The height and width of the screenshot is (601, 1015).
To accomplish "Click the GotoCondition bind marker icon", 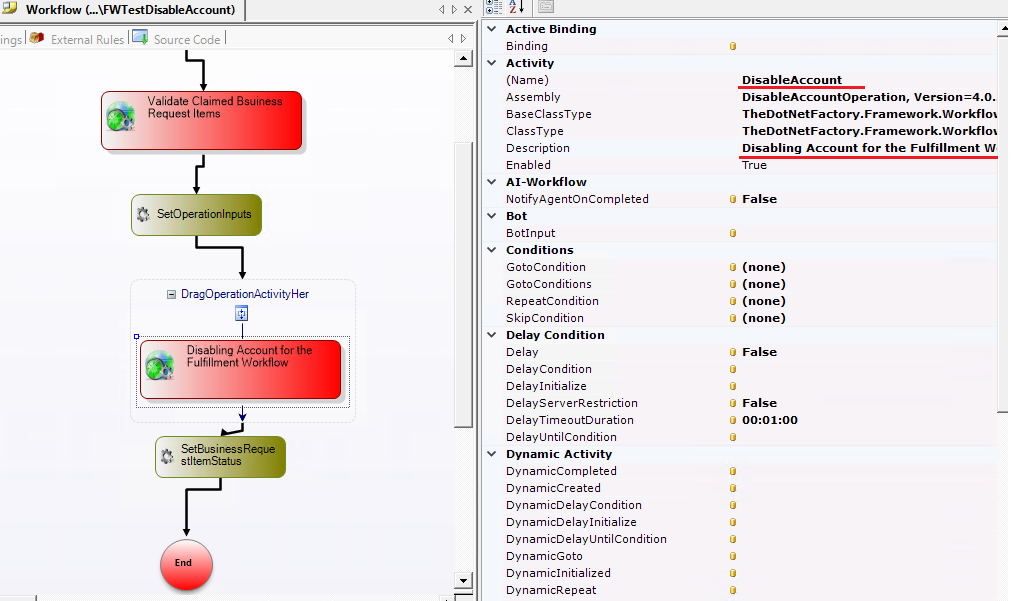I will [x=733, y=267].
